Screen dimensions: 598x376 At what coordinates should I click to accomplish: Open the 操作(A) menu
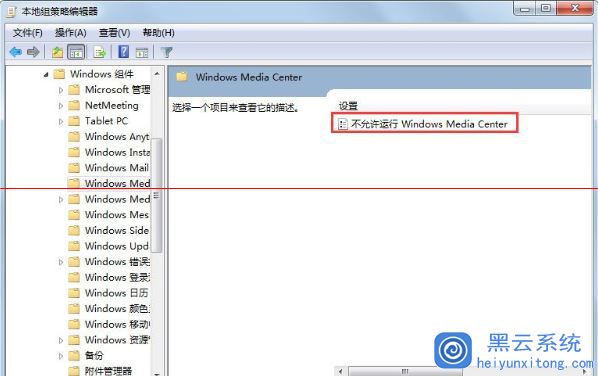71,33
